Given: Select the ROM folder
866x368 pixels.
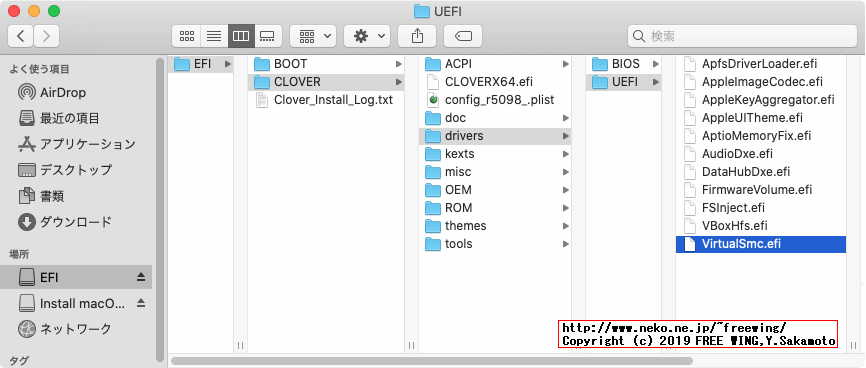Looking at the screenshot, I should pos(495,208).
